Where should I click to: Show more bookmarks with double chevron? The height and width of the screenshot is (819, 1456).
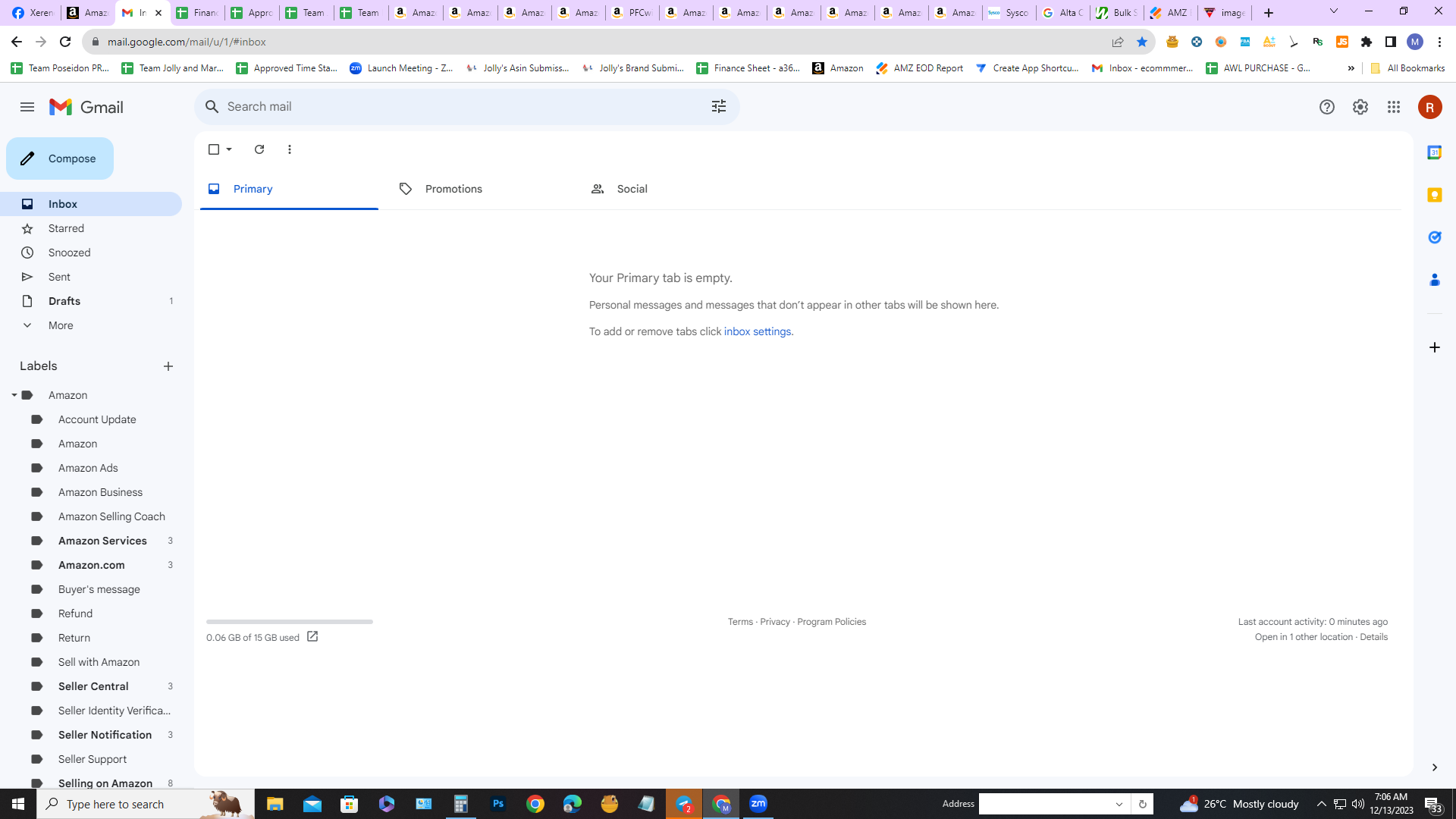1351,68
